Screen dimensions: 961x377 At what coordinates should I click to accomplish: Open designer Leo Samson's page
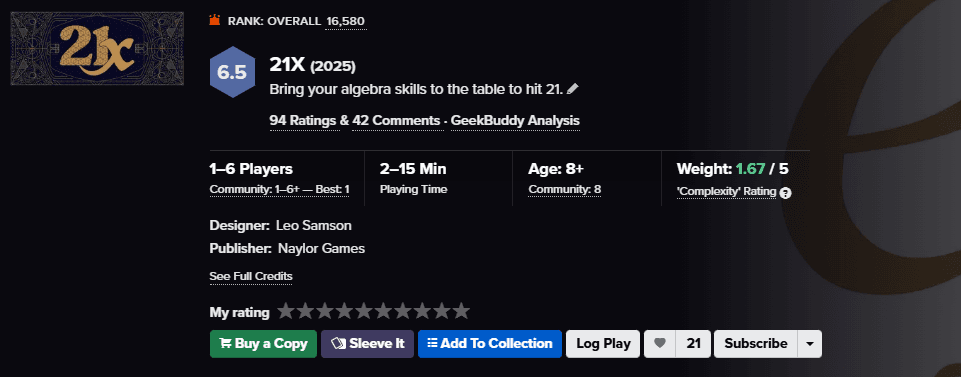click(x=314, y=226)
